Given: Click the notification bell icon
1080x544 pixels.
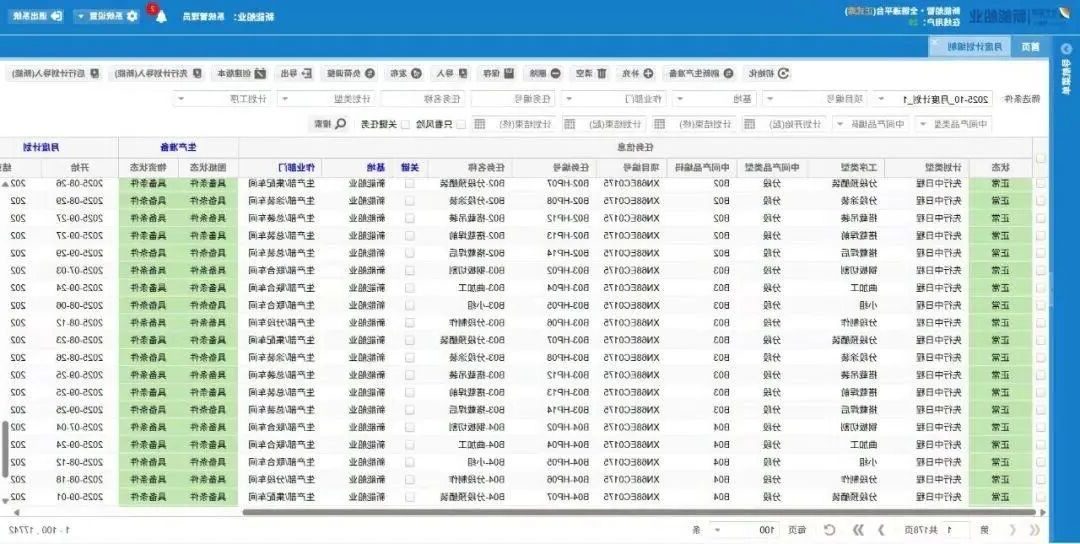Looking at the screenshot, I should pyautogui.click(x=160, y=16).
